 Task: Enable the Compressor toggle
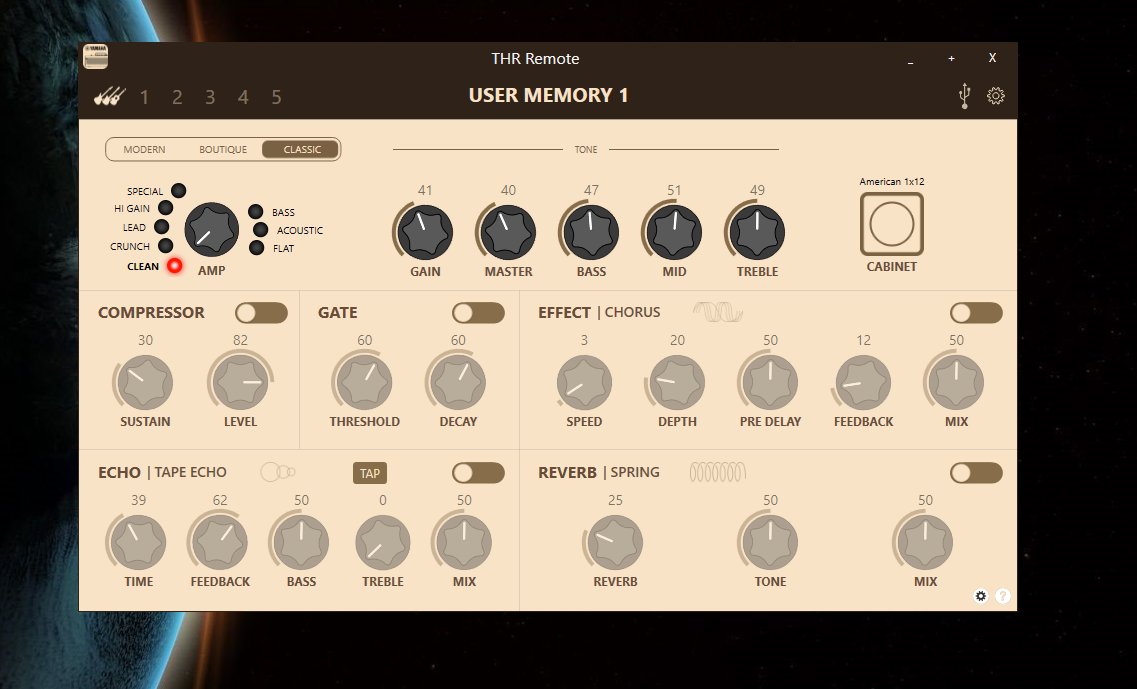tap(261, 313)
